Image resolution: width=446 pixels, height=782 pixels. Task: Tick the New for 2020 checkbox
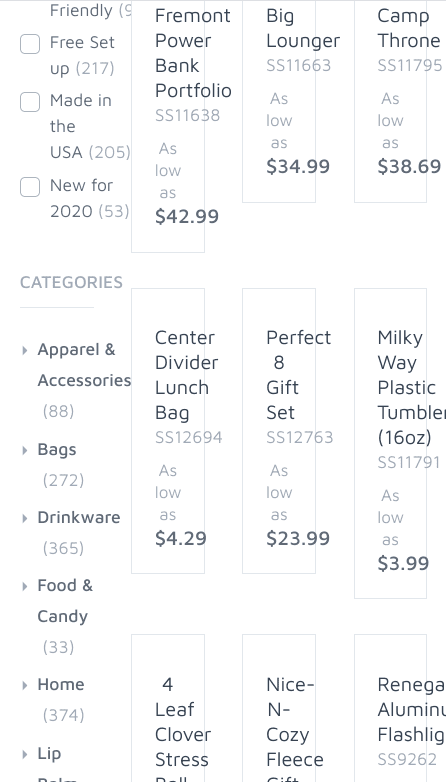pos(30,187)
